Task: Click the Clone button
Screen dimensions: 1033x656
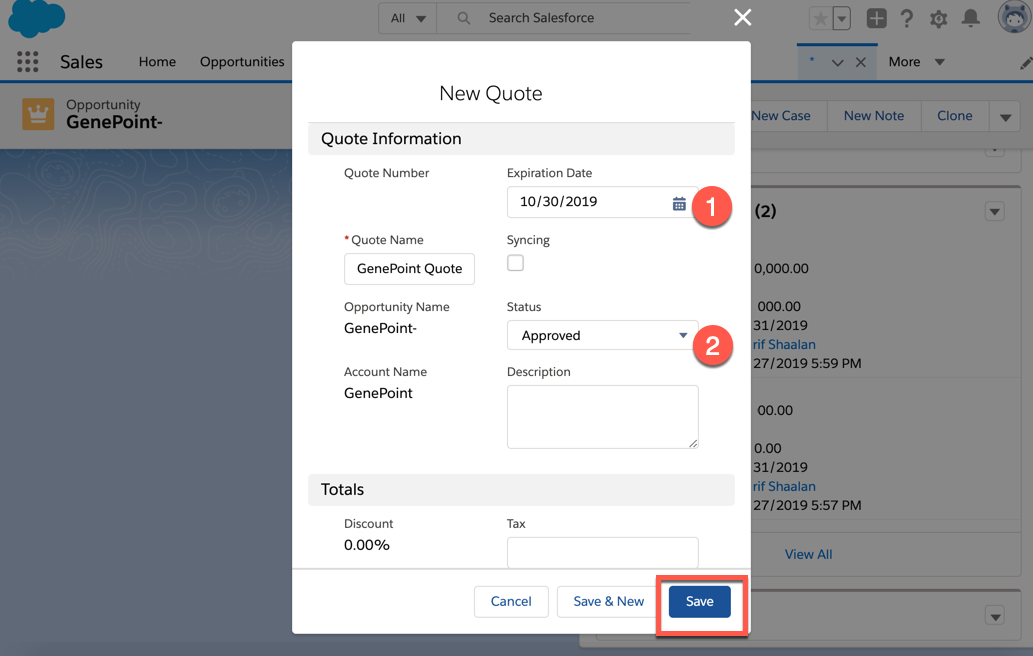Action: tap(955, 116)
